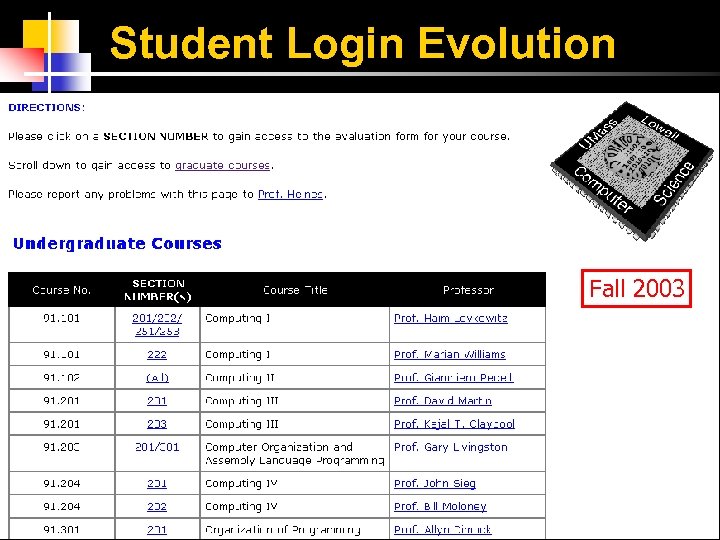Viewport: 720px width, 540px height.
Task: Open the (All) sections link for Computing II
Action: click(157, 377)
